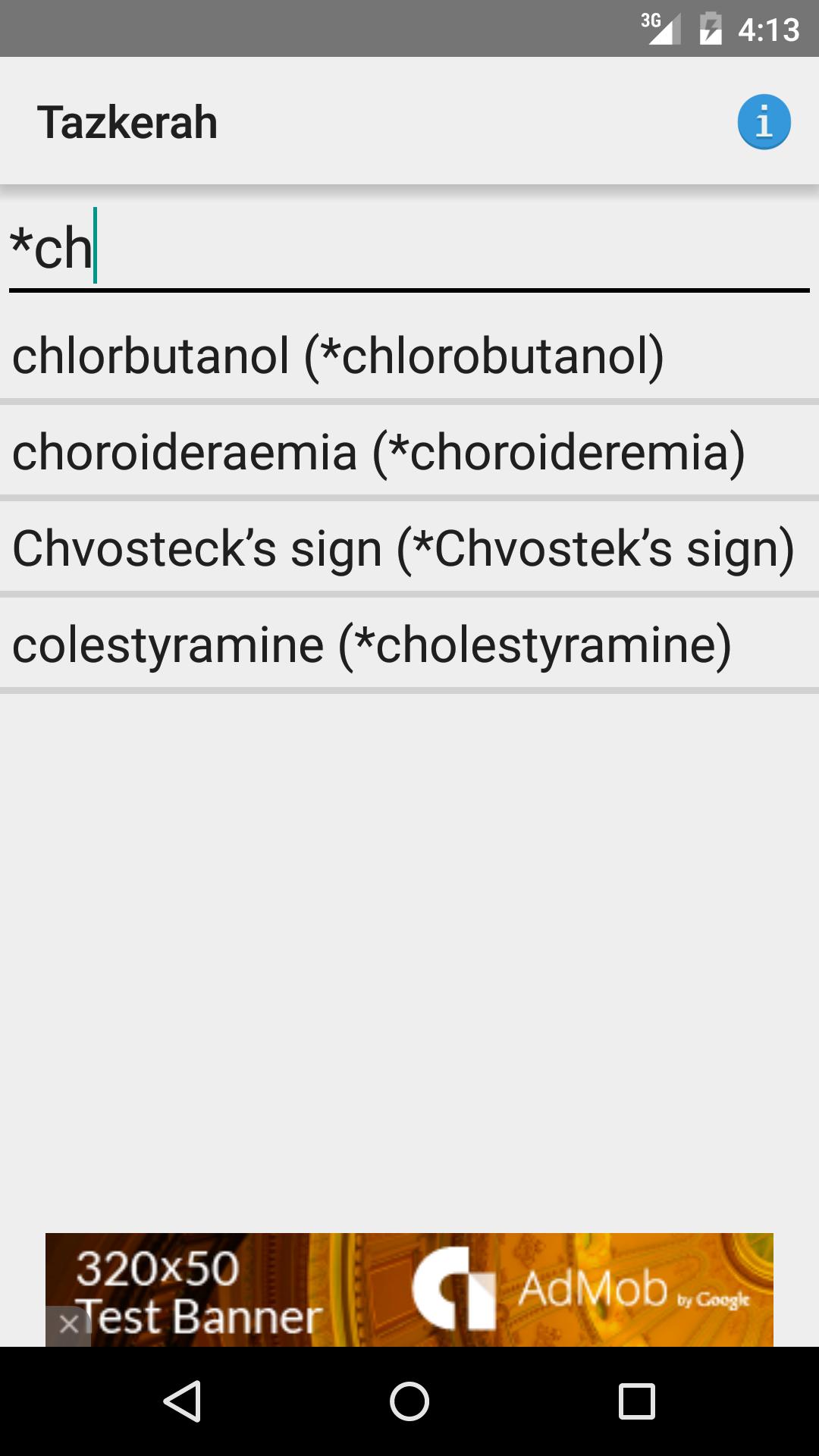This screenshot has height=1456, width=819.
Task: Tap the 4:13 clock in status bar
Action: click(768, 30)
